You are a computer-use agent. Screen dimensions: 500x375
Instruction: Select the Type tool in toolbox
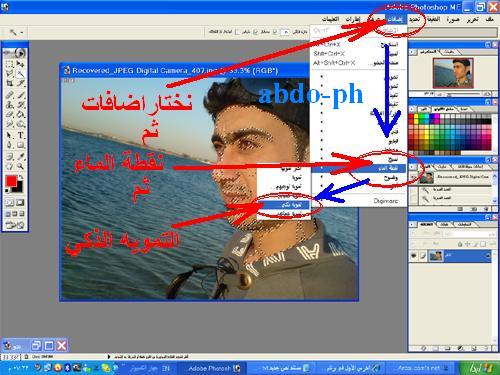[x=21, y=135]
